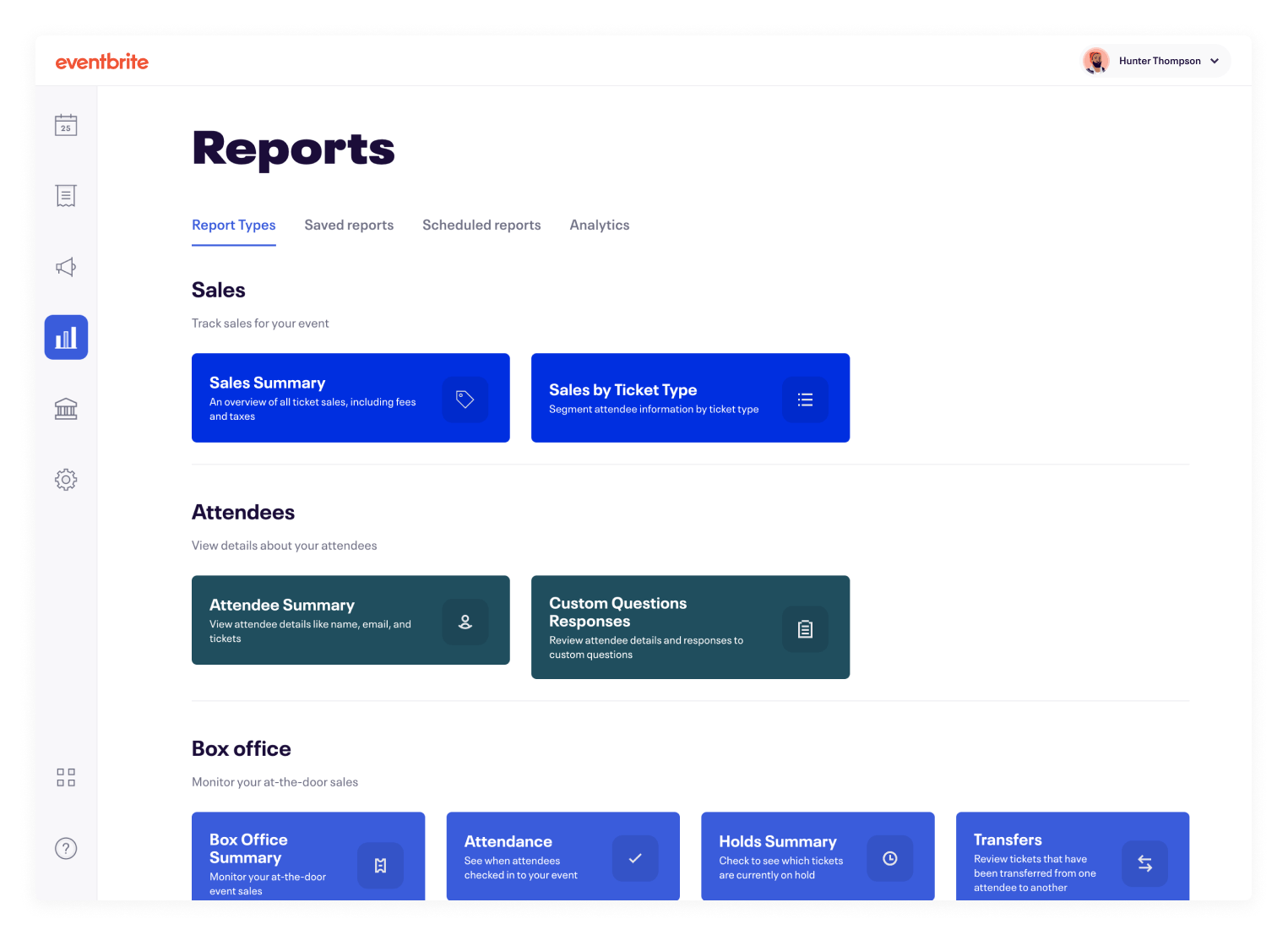Screen dimensions: 1288x935
Task: Open the marketing megaphone icon
Action: [x=66, y=267]
